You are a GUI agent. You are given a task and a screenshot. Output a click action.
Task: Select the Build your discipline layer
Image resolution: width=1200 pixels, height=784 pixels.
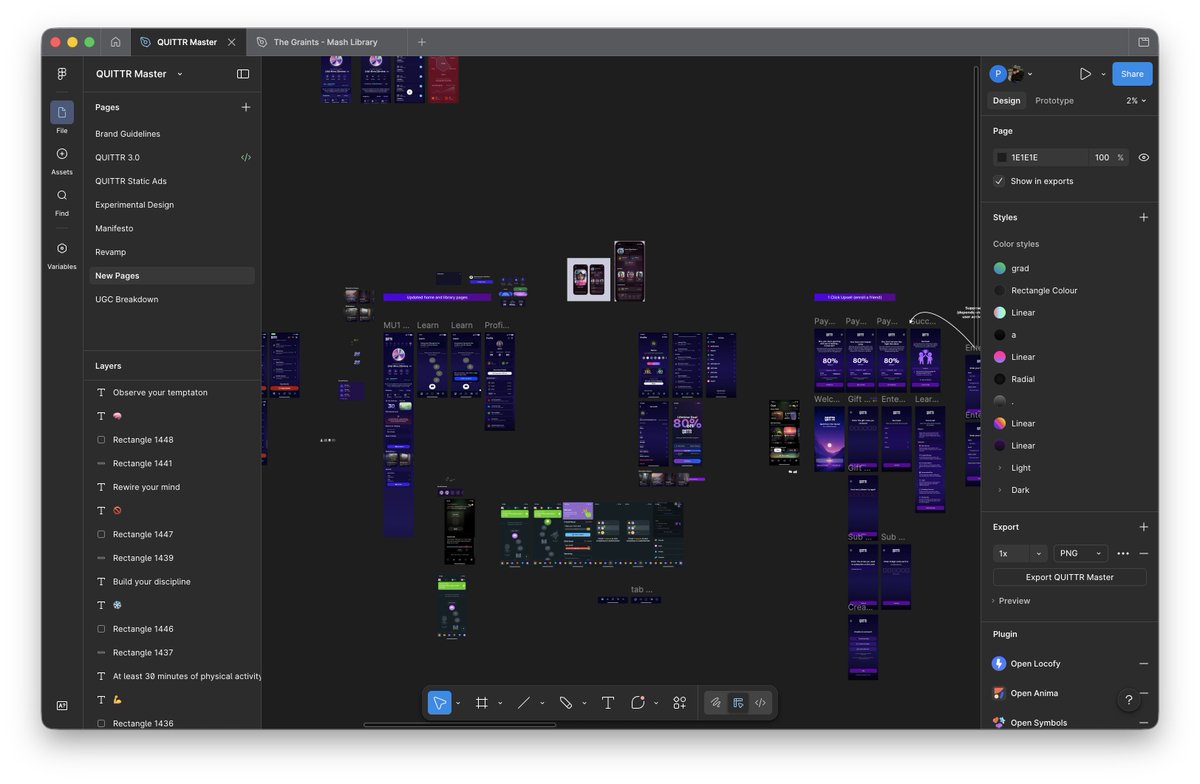pos(152,582)
